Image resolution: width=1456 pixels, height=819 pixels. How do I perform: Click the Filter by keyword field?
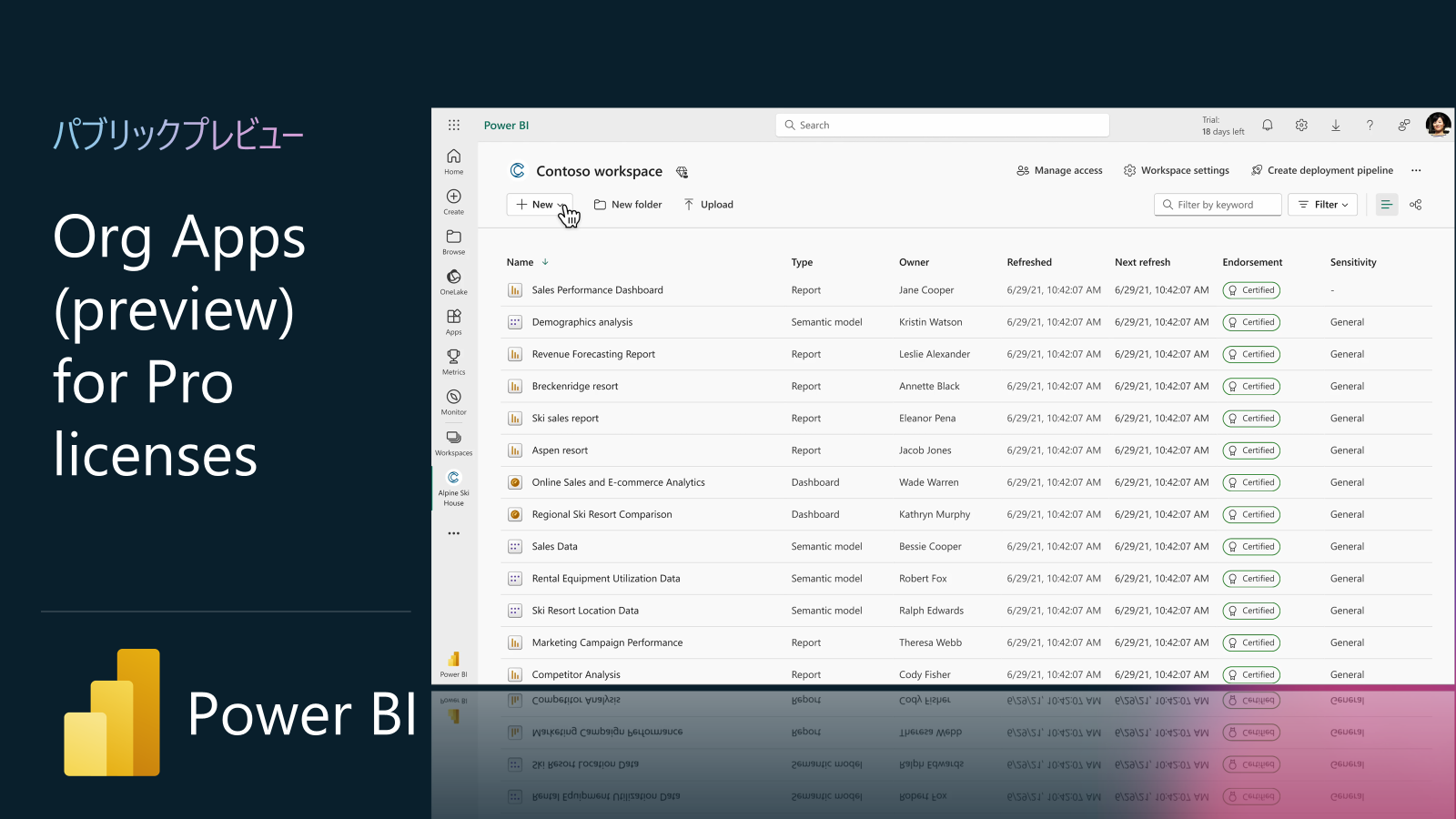(1218, 205)
